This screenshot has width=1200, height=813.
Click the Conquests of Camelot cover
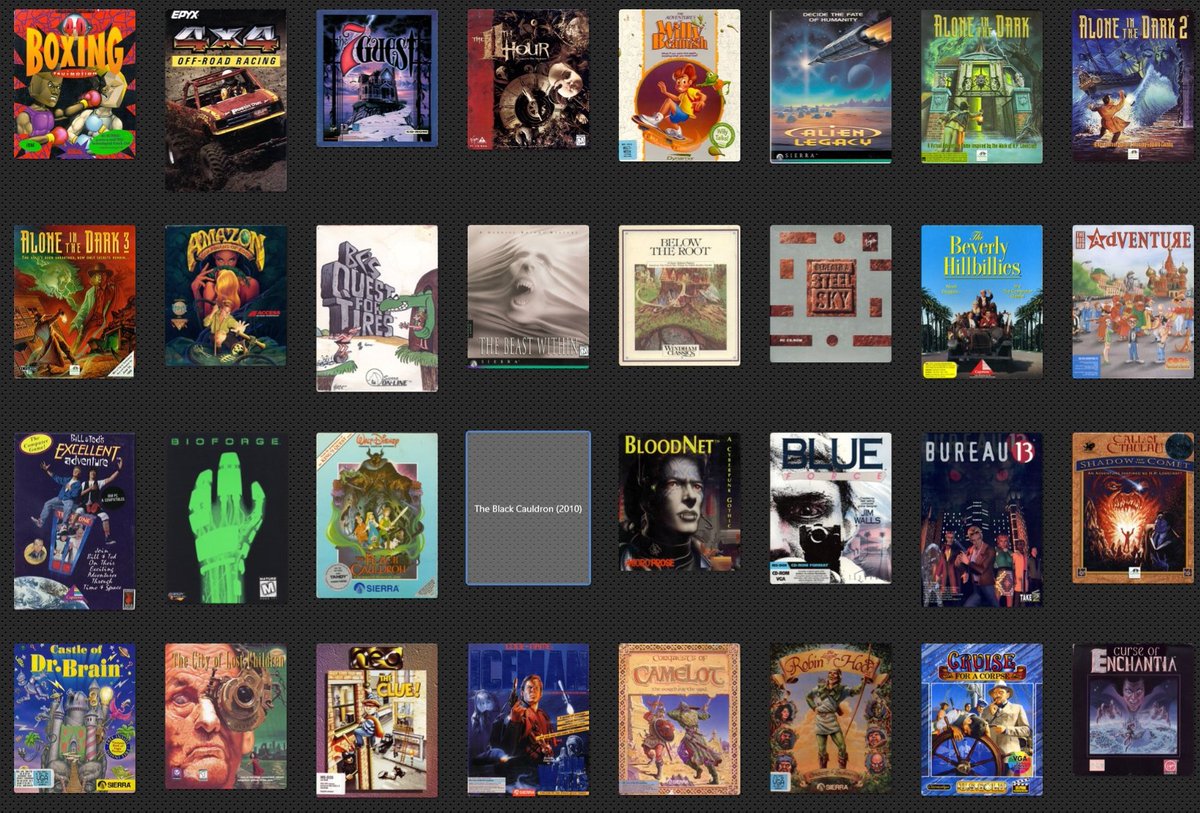pos(679,718)
